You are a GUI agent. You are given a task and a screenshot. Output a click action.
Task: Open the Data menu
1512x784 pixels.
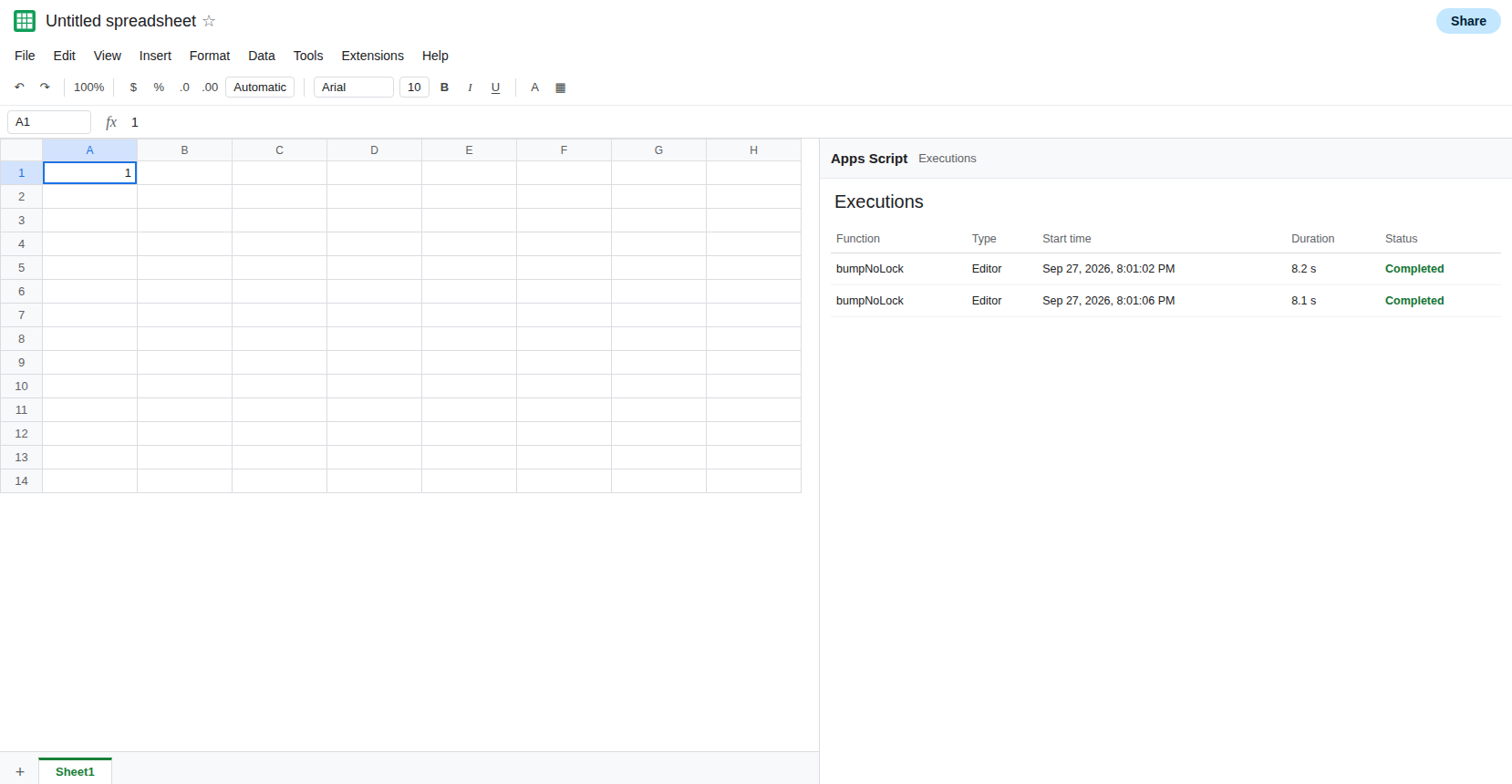click(262, 56)
